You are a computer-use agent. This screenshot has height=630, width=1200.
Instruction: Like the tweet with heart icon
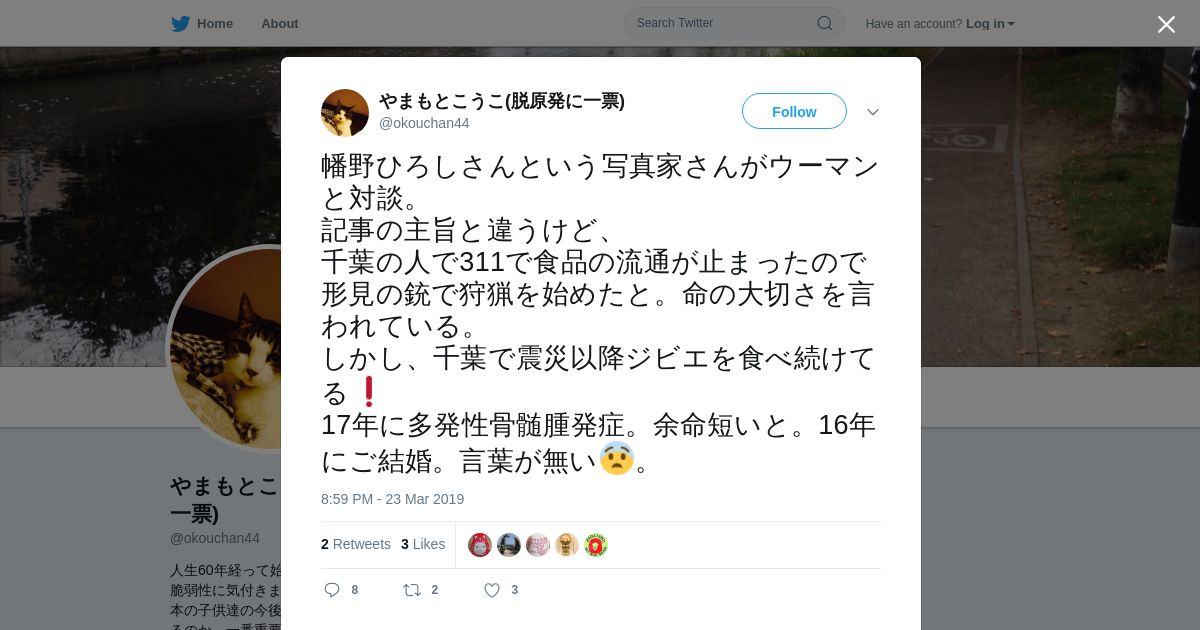[x=492, y=590]
